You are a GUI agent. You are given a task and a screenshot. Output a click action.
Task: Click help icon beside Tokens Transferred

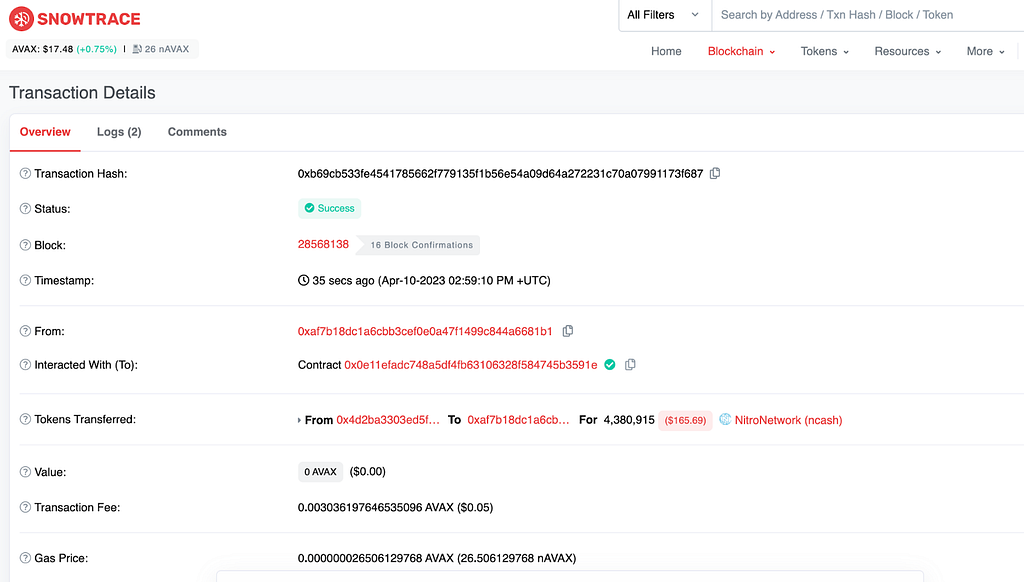coord(25,419)
